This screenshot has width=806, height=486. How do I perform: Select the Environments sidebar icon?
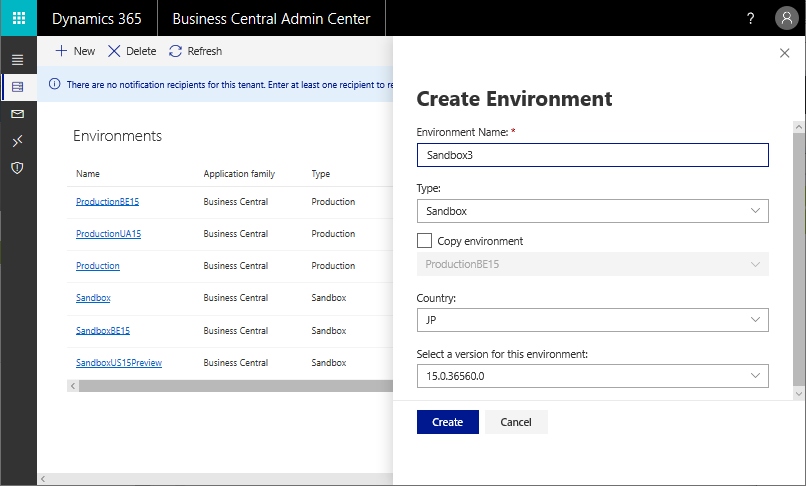(x=17, y=87)
